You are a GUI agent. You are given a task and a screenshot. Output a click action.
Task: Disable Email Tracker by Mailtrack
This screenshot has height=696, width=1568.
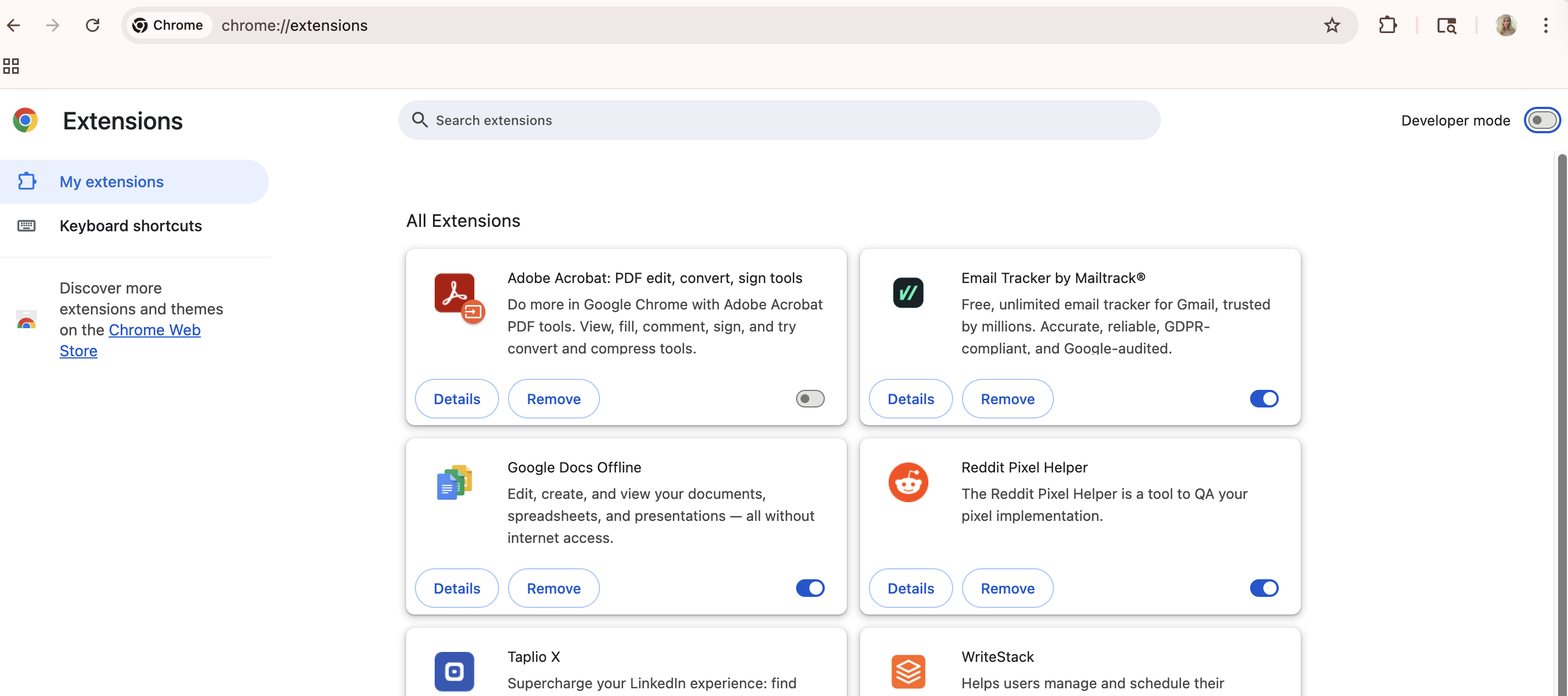point(1264,399)
